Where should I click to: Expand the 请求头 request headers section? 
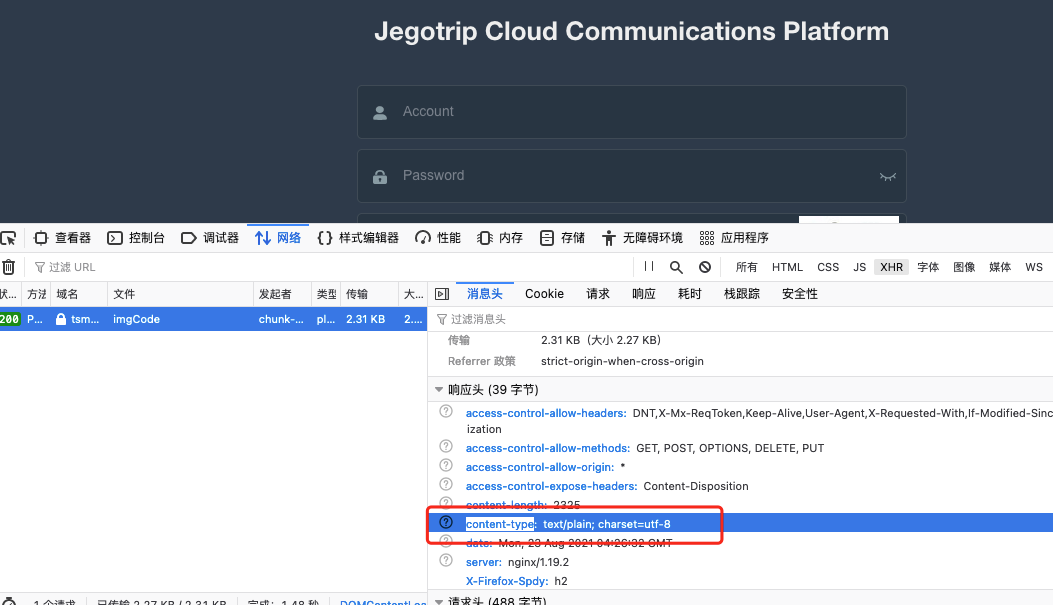pos(439,601)
